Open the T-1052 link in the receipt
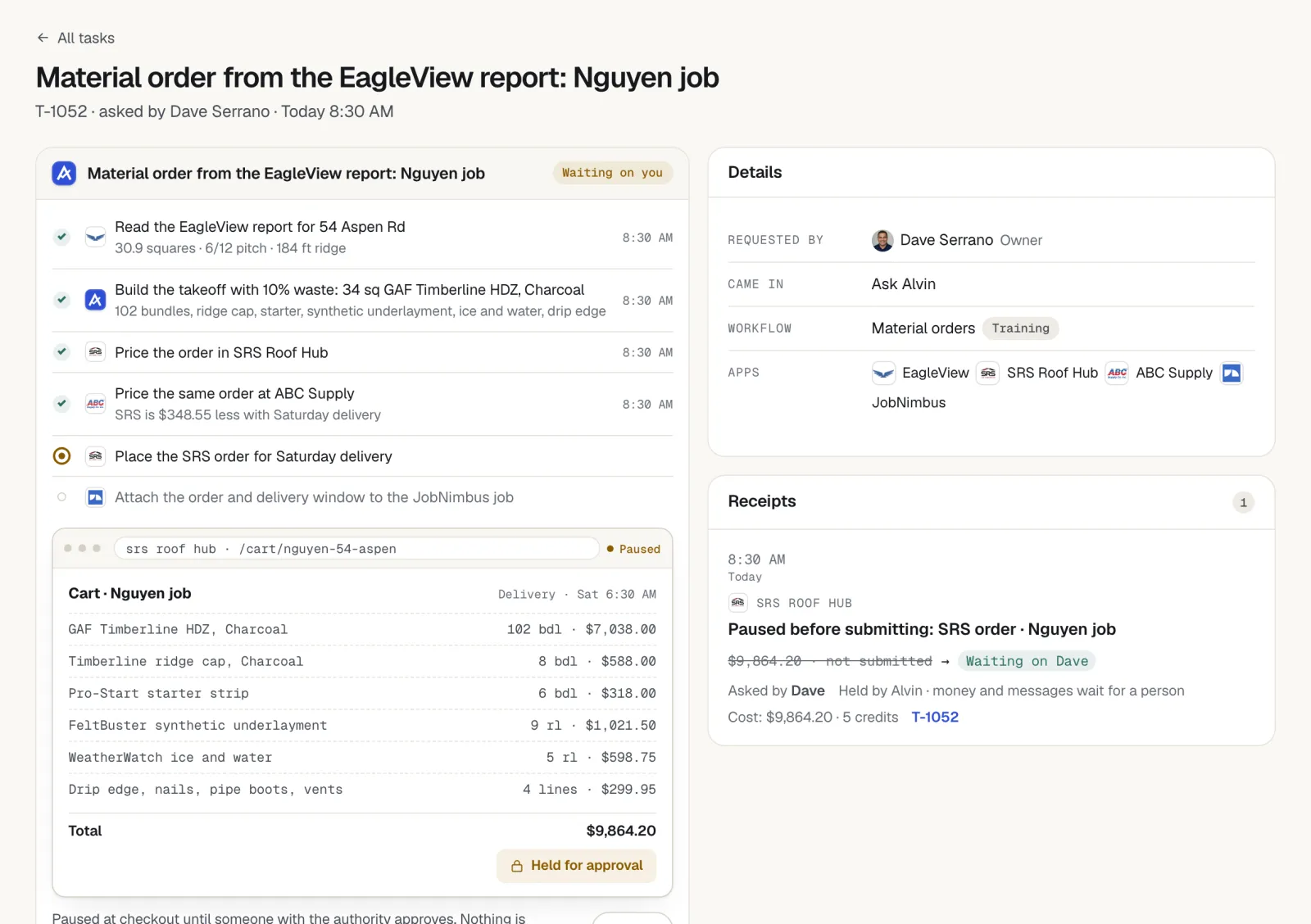This screenshot has height=924, width=1311. (935, 717)
